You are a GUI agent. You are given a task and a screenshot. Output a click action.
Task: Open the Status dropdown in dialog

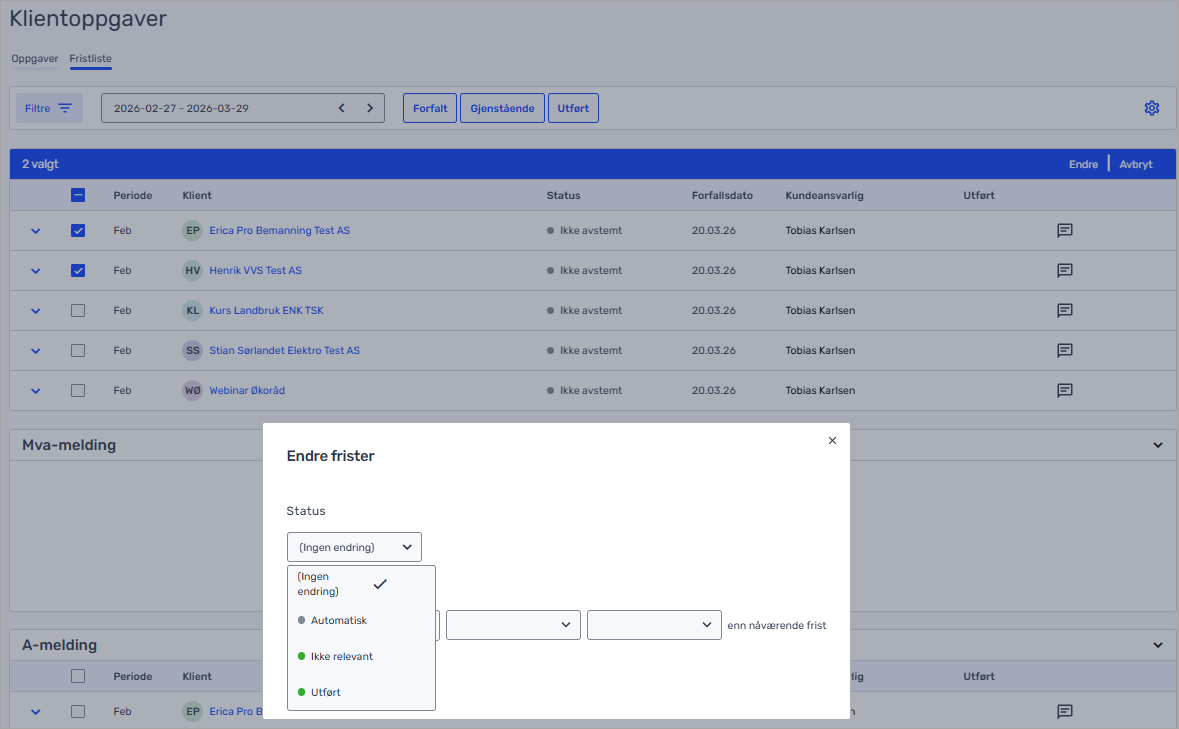[x=354, y=547]
